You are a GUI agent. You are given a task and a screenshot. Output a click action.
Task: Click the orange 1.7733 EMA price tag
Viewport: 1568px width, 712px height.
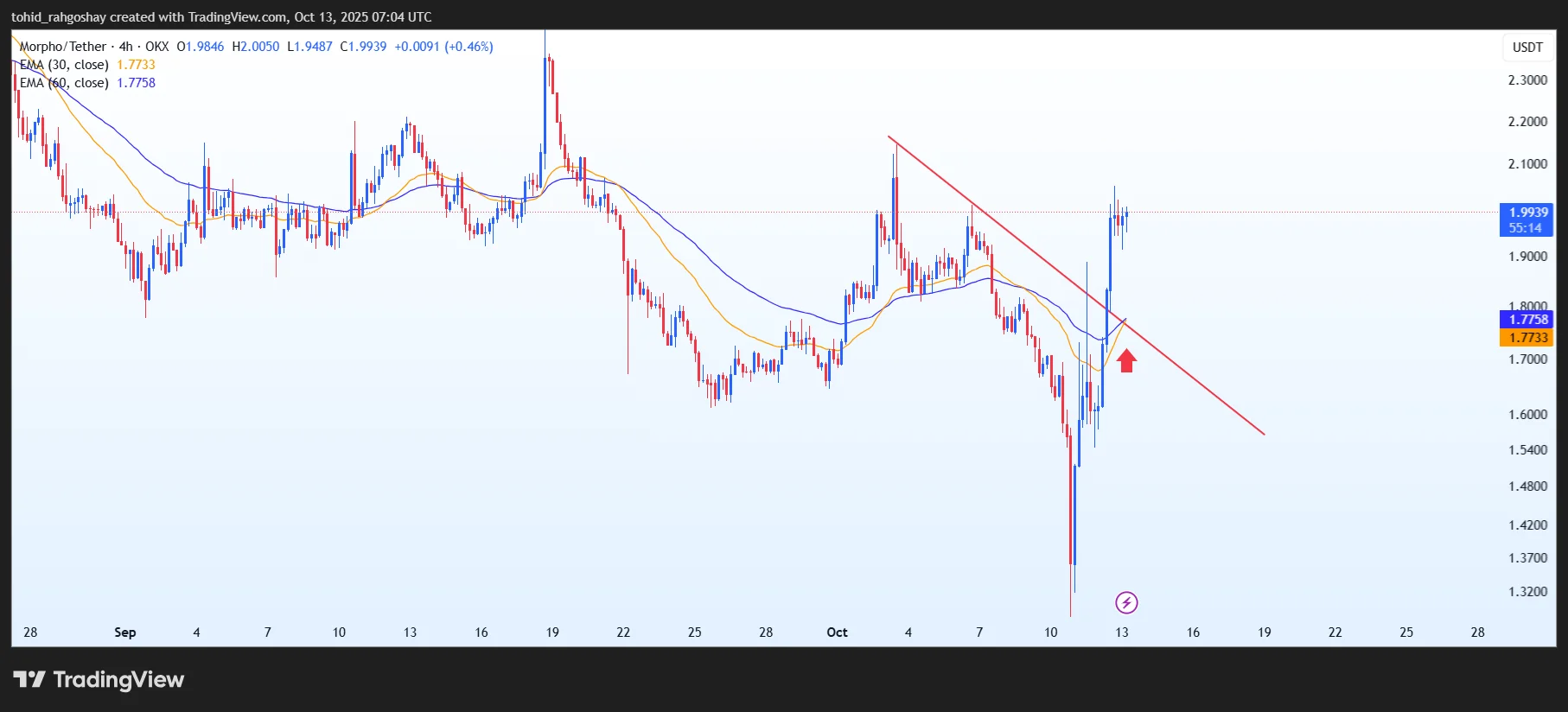(x=1527, y=338)
